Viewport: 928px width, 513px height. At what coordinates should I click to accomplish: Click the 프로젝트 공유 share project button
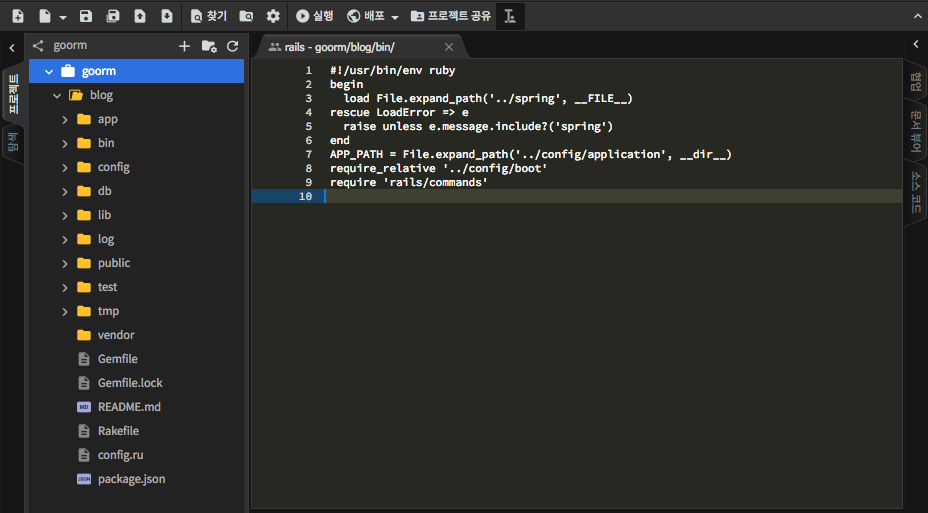(x=450, y=16)
